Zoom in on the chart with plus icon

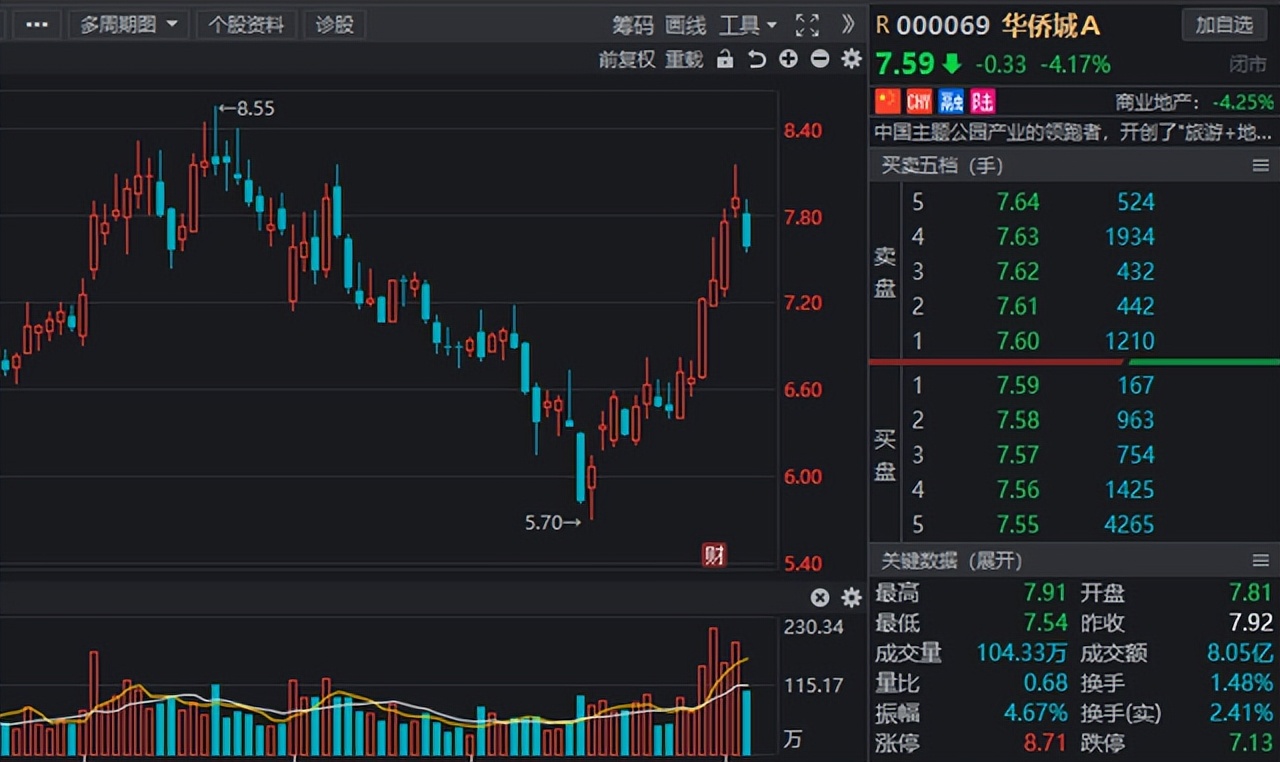pos(788,60)
